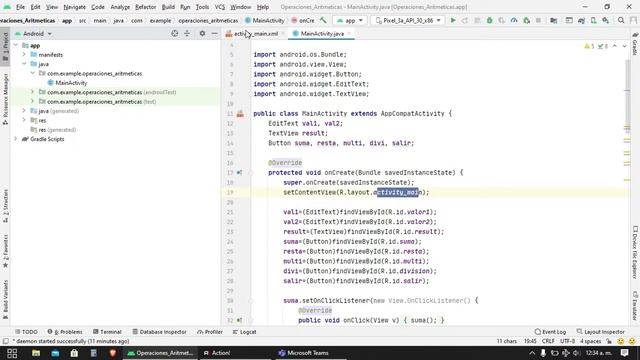Open Pixel_3a_API_30_x86 device dropdown
This screenshot has height=360, width=640.
click(x=408, y=20)
